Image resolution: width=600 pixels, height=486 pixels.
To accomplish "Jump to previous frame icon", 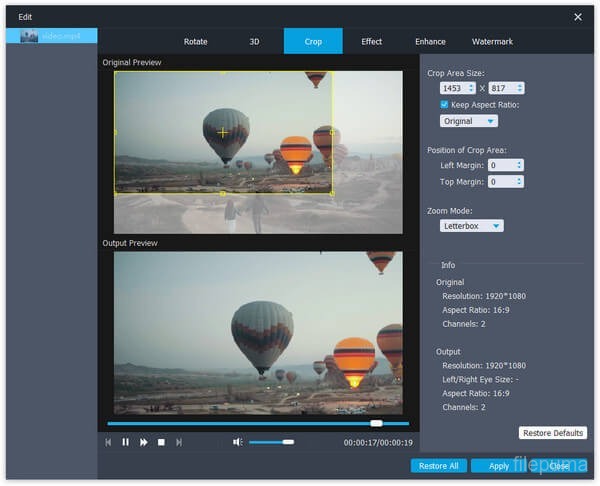I will (x=108, y=442).
